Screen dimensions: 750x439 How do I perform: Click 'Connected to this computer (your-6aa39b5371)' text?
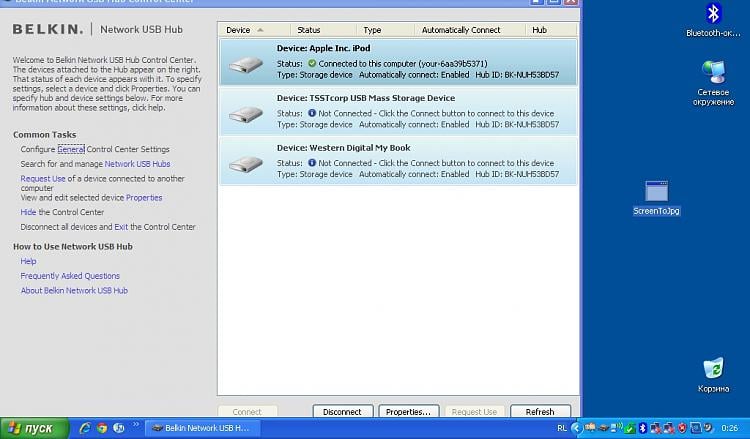403,64
